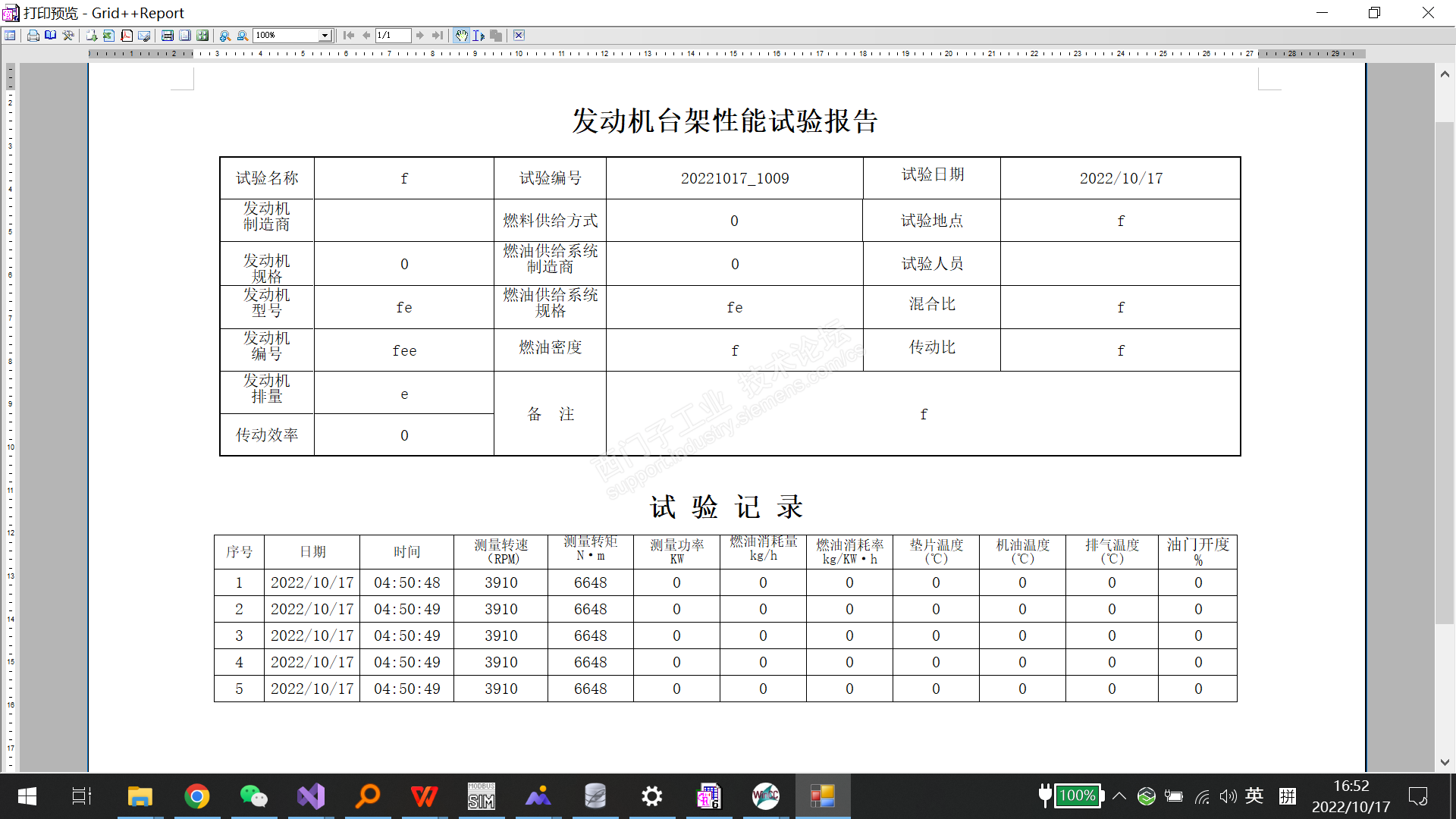
Task: Close the print preview toolbar button
Action: (x=519, y=36)
